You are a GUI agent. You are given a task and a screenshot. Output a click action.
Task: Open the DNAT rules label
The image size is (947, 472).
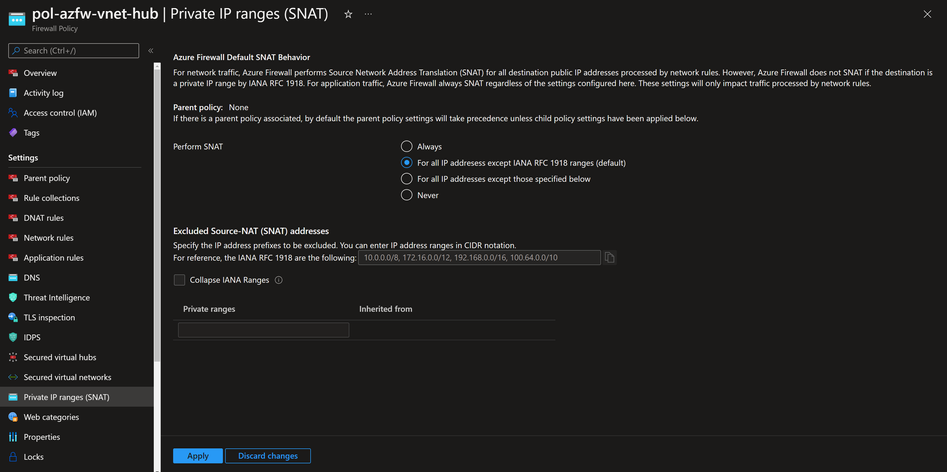click(43, 218)
